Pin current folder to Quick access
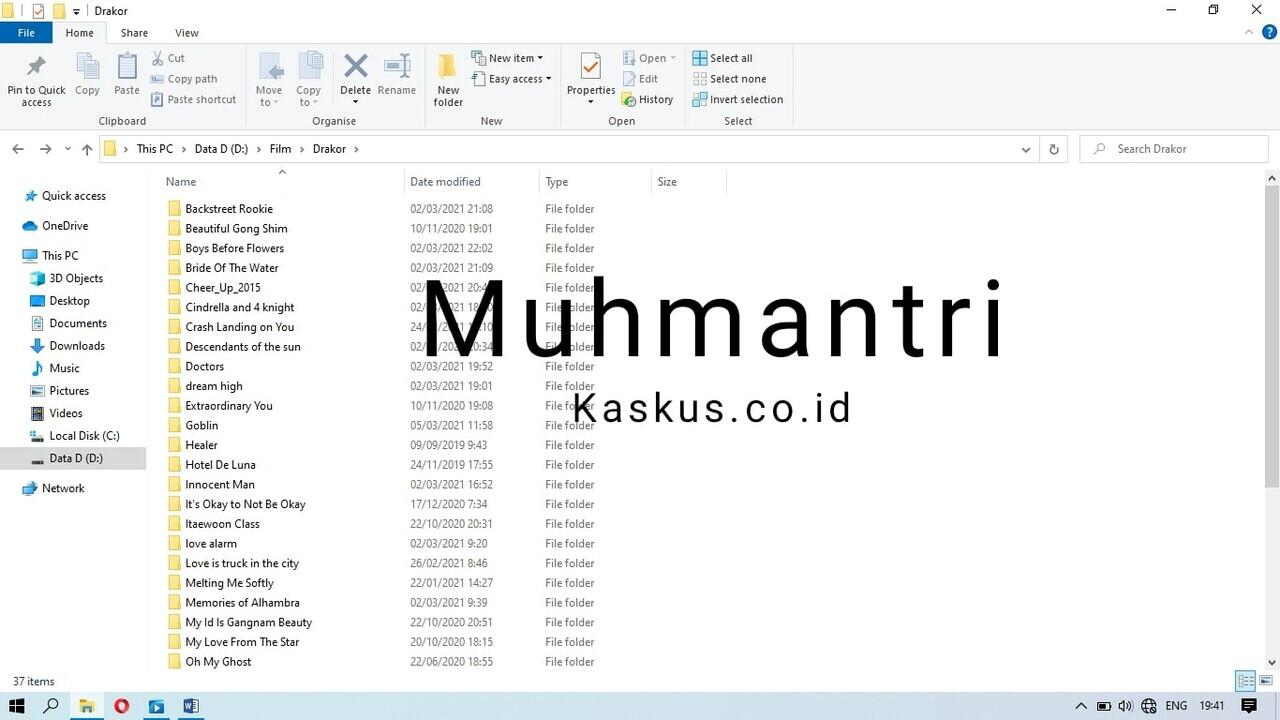 tap(36, 77)
